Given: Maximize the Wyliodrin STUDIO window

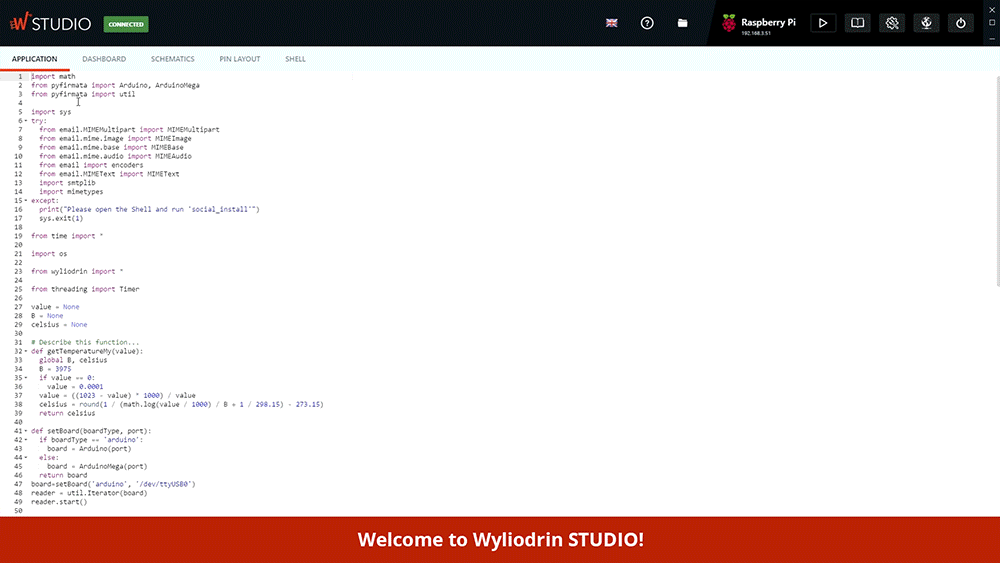Looking at the screenshot, I should click(x=992, y=22).
